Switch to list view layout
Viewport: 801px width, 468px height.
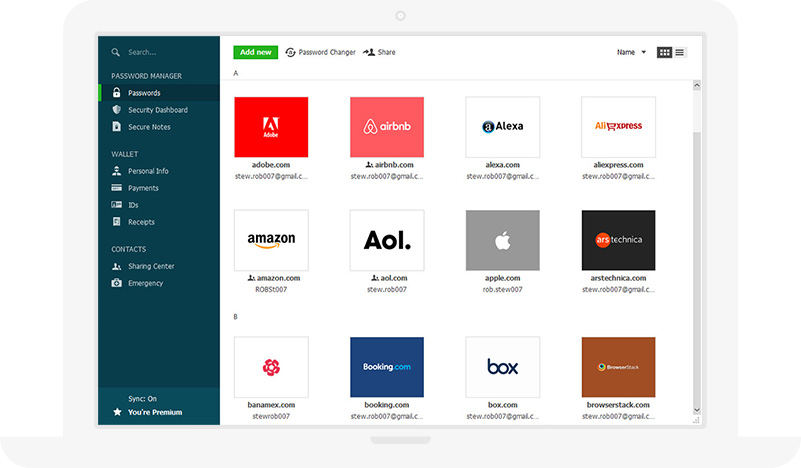coord(680,52)
